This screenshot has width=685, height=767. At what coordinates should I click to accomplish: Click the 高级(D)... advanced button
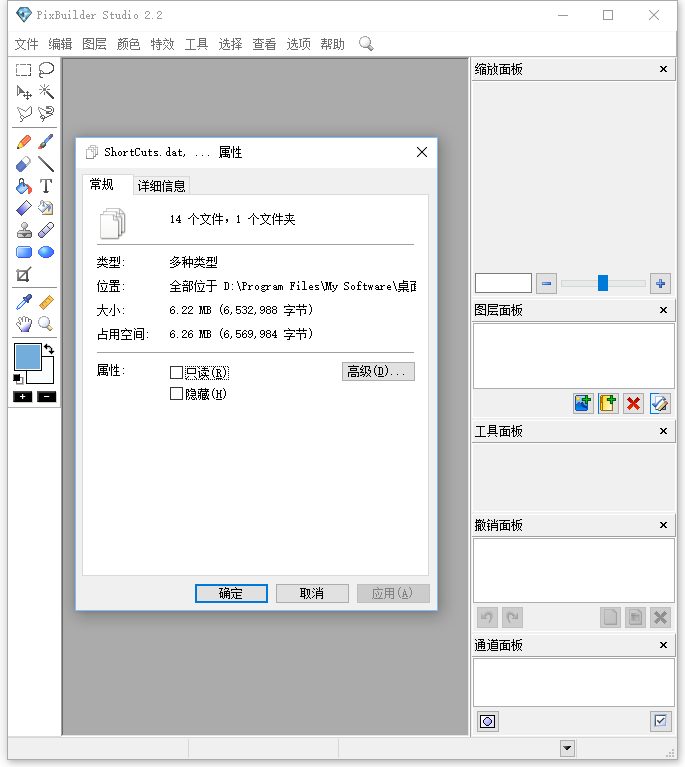coord(378,372)
